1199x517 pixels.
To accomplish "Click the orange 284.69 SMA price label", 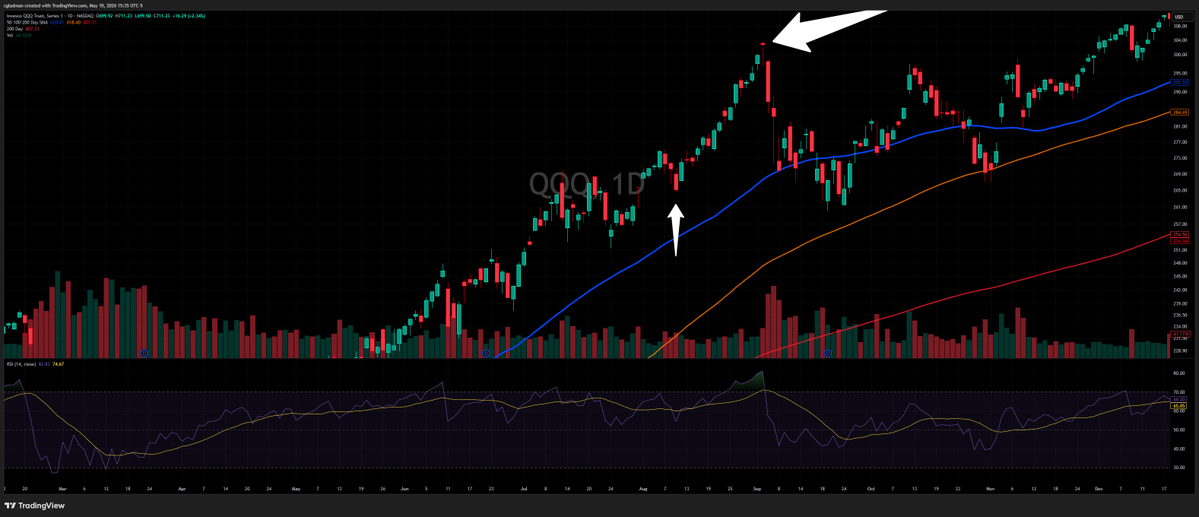I will [1179, 112].
